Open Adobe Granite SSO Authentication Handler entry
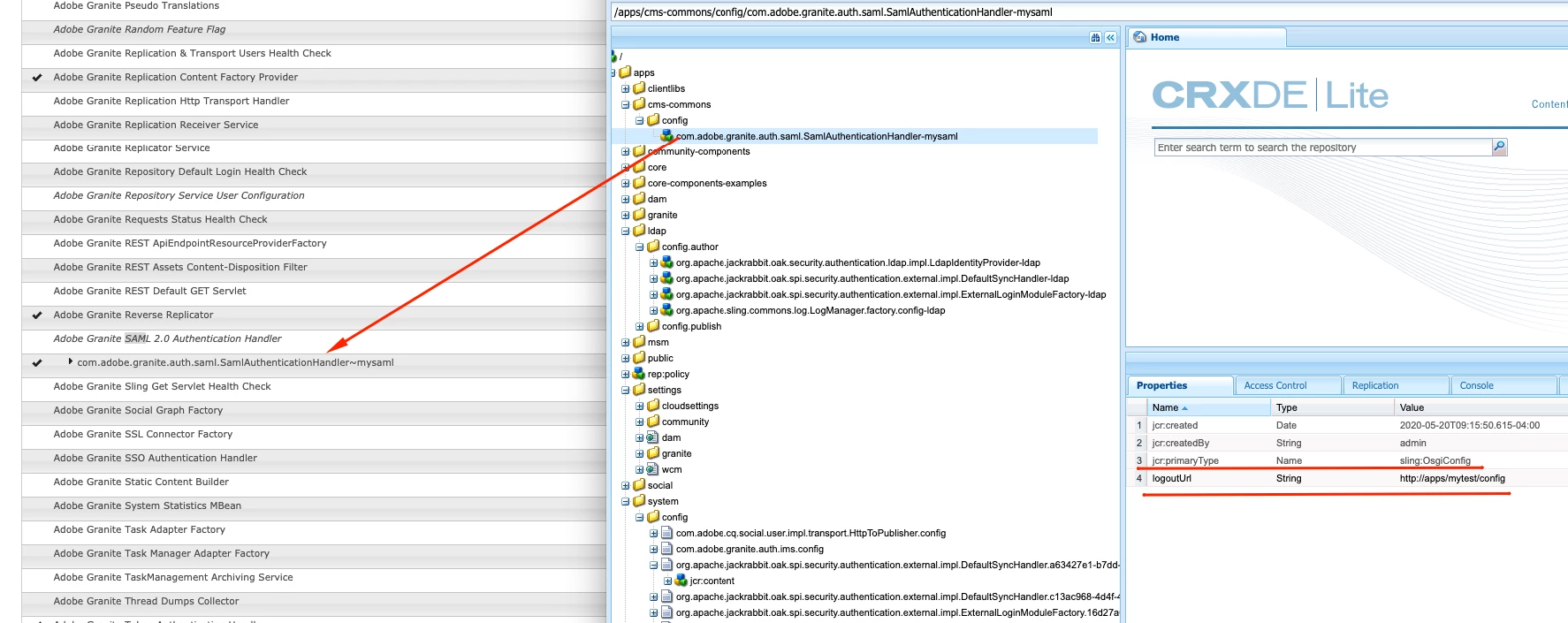The height and width of the screenshot is (623, 1568). coord(156,458)
